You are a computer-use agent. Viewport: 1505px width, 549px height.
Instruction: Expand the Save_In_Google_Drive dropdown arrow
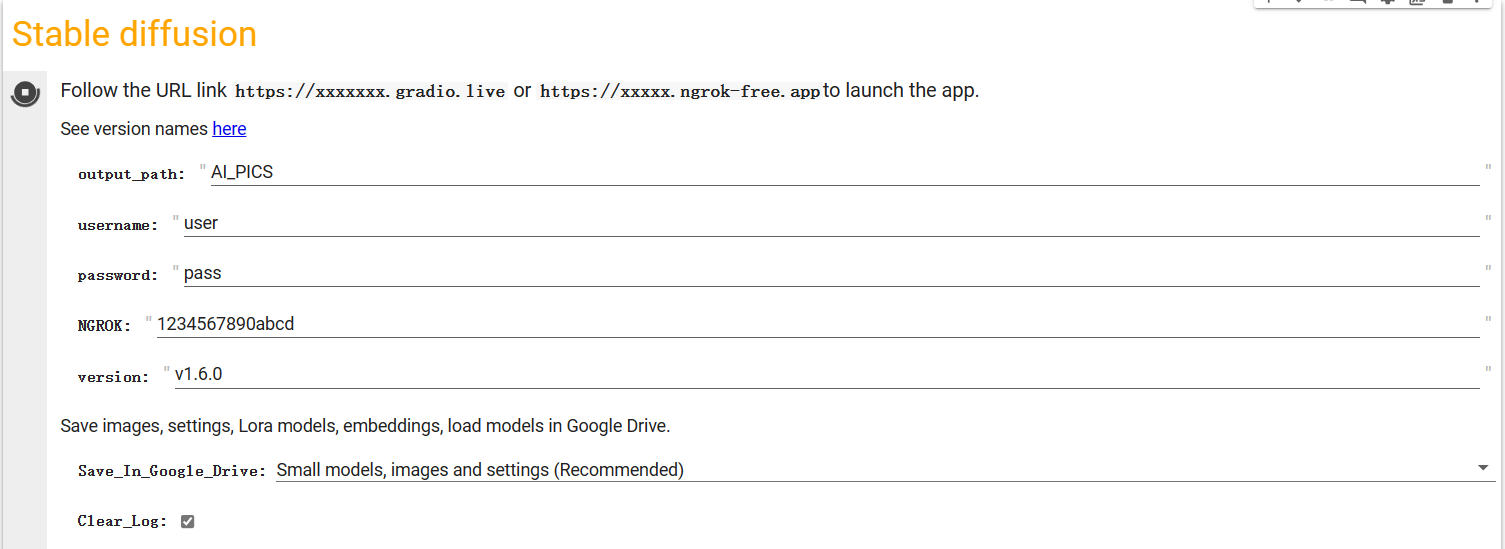click(x=1483, y=468)
